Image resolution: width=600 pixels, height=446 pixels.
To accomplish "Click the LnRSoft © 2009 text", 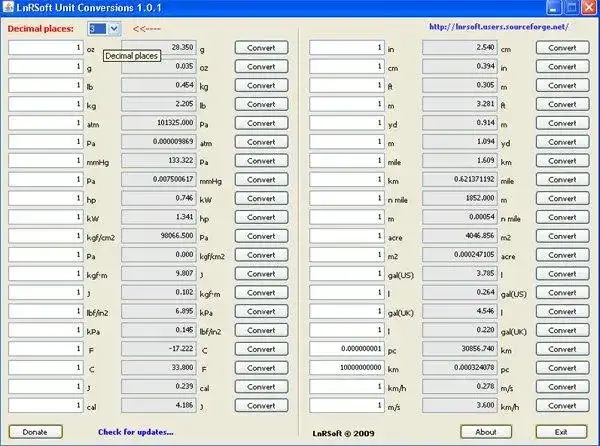I will (x=343, y=433).
